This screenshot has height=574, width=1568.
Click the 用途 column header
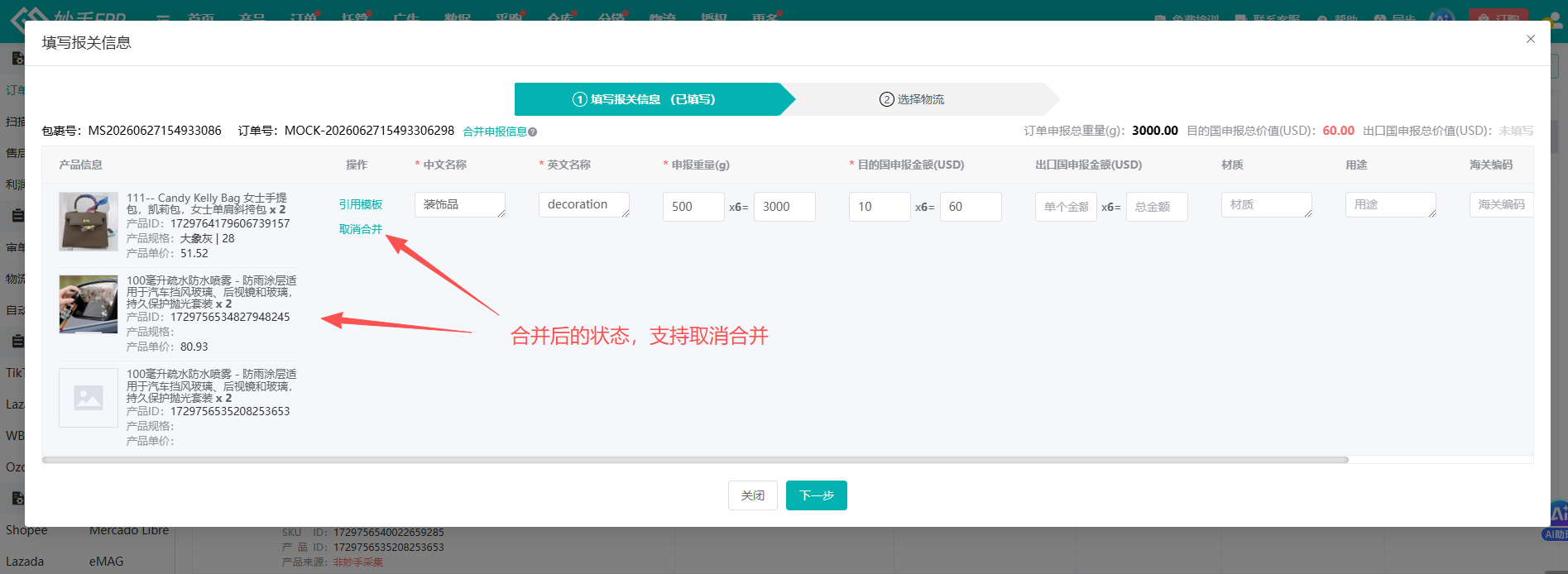[1356, 165]
